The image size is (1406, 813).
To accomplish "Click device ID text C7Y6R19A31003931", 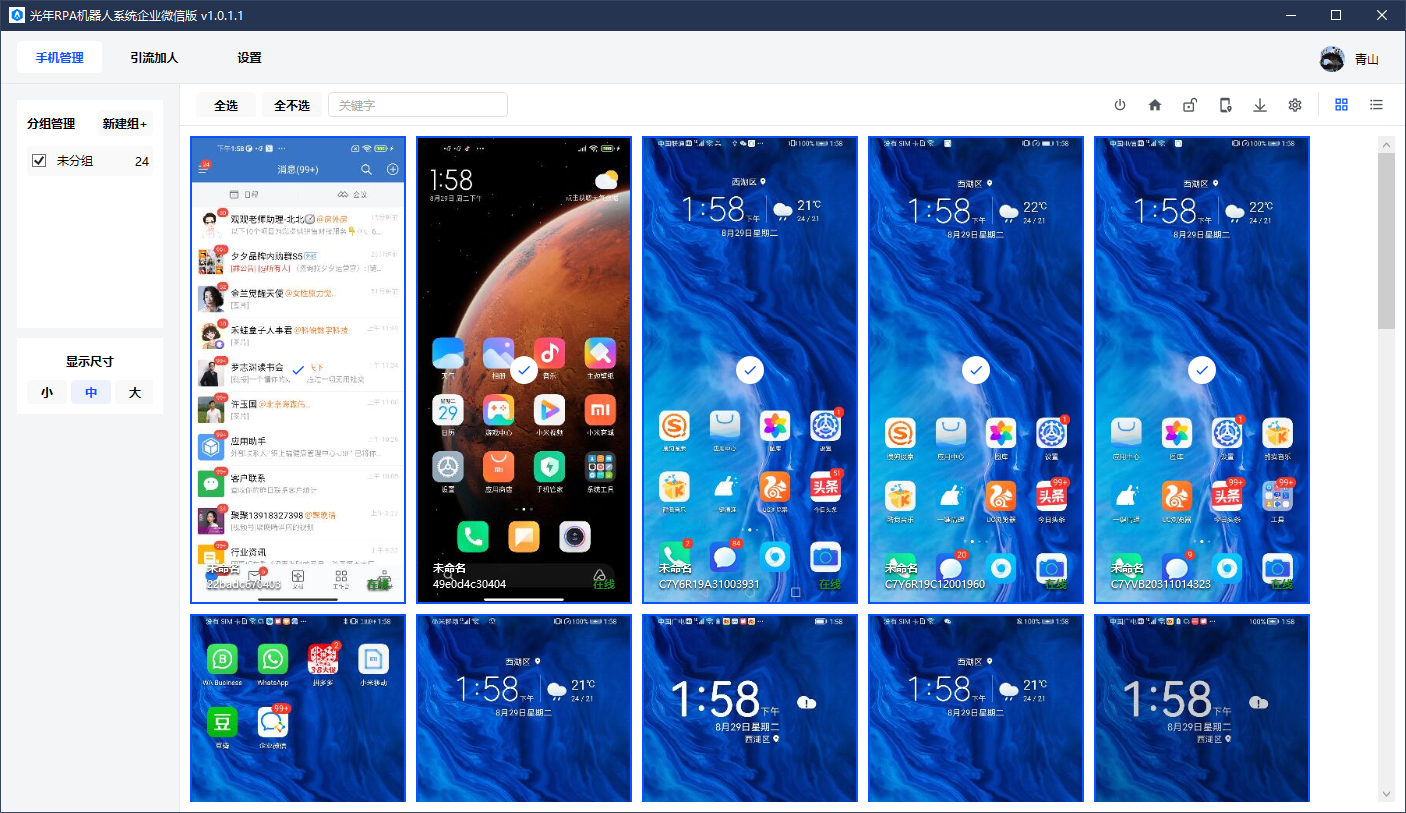I will pyautogui.click(x=709, y=584).
